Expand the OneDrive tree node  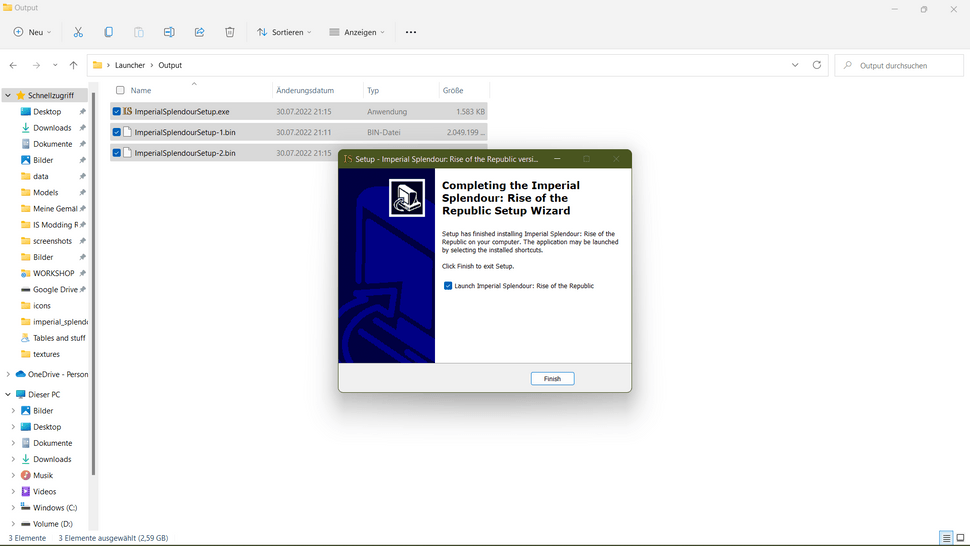point(8,374)
